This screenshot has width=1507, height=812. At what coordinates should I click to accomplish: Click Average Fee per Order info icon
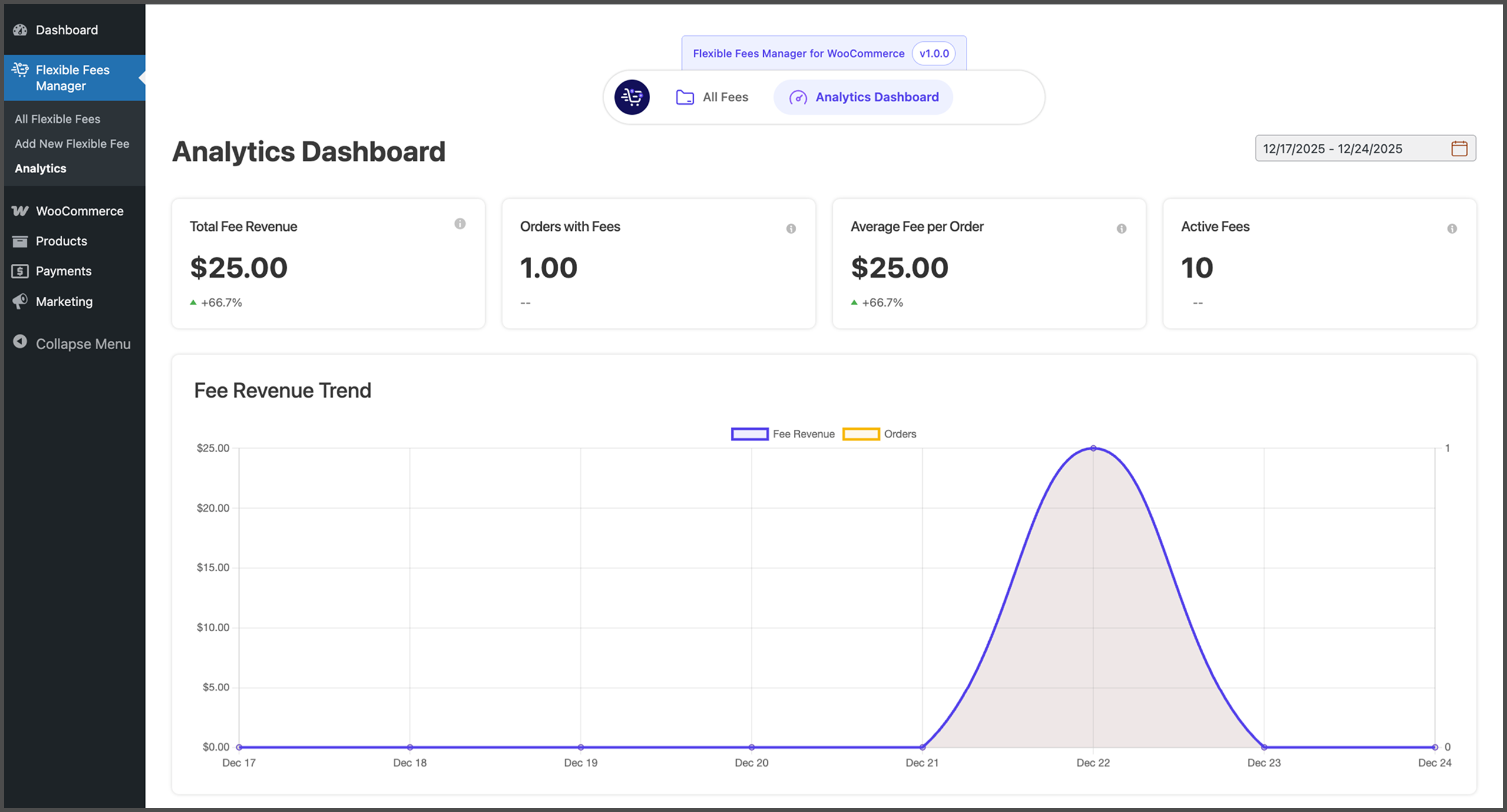[1121, 228]
